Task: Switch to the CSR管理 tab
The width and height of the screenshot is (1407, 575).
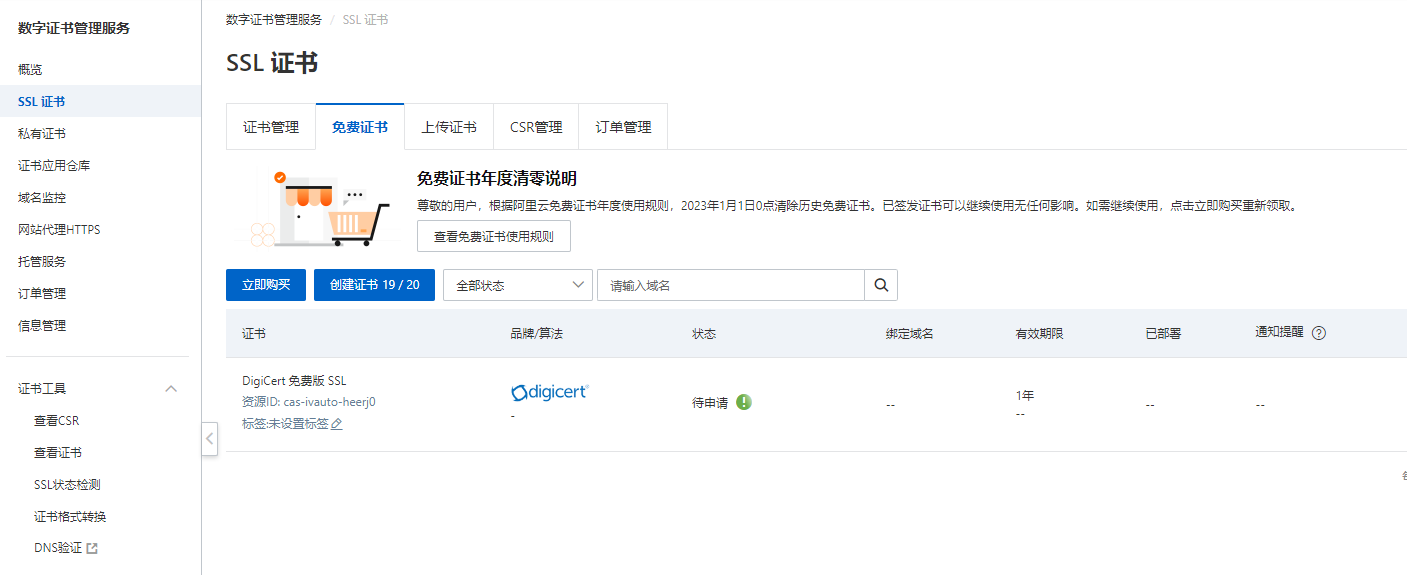Action: pos(536,127)
